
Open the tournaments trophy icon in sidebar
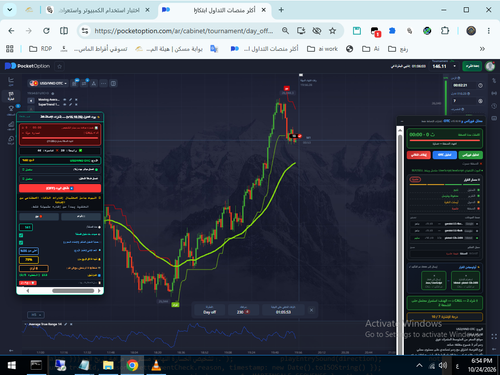[11, 109]
